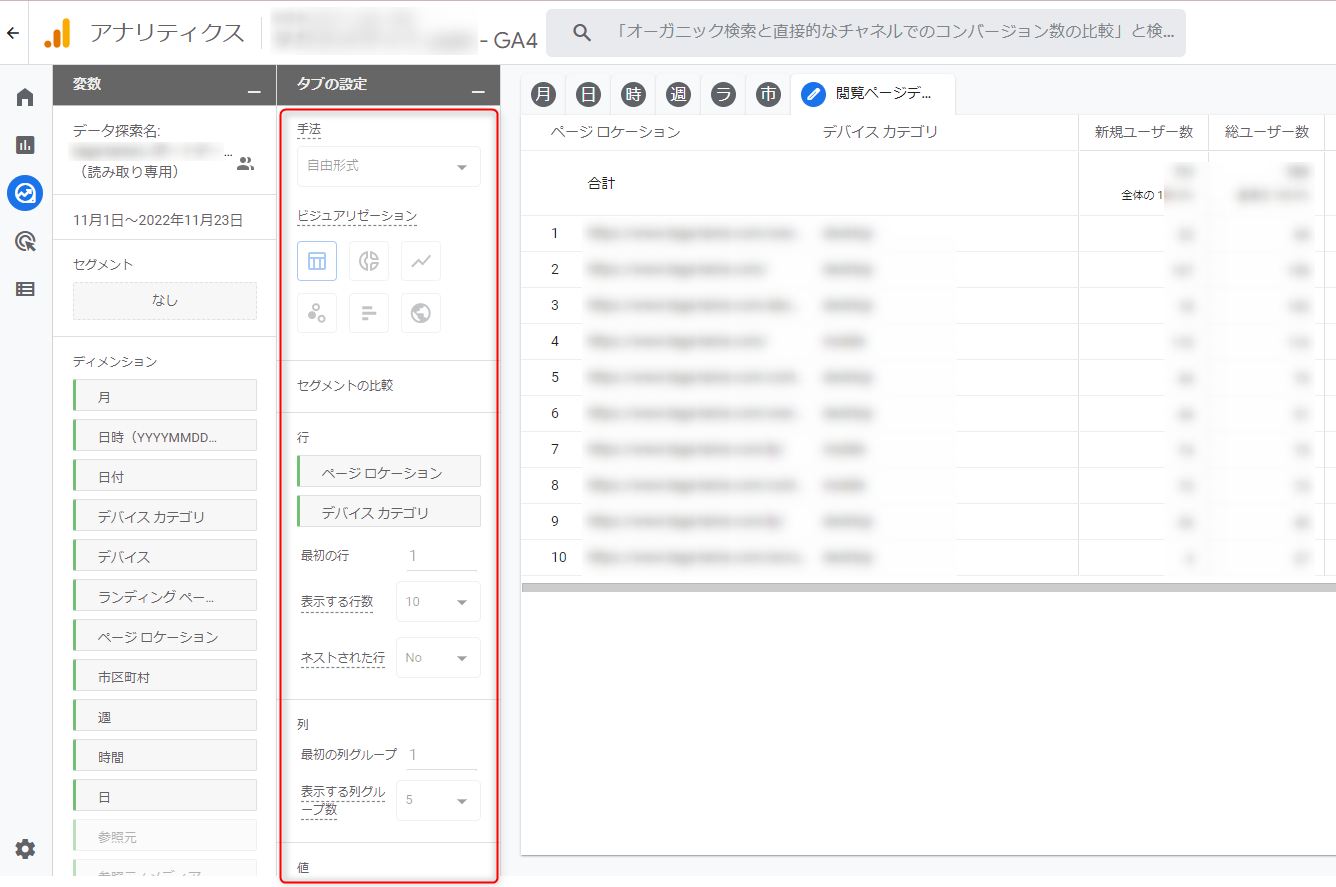Select the ランディング ペー… dimension
Viewport: 1336px width, 887px height.
coord(165,596)
